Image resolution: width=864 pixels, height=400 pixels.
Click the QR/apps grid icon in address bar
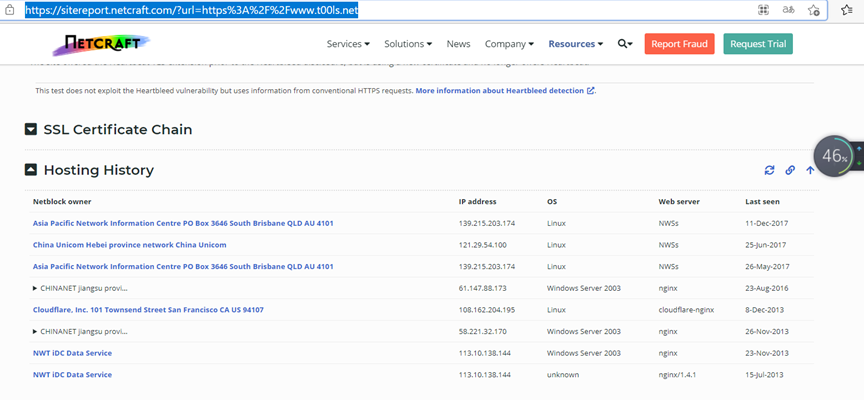click(763, 10)
